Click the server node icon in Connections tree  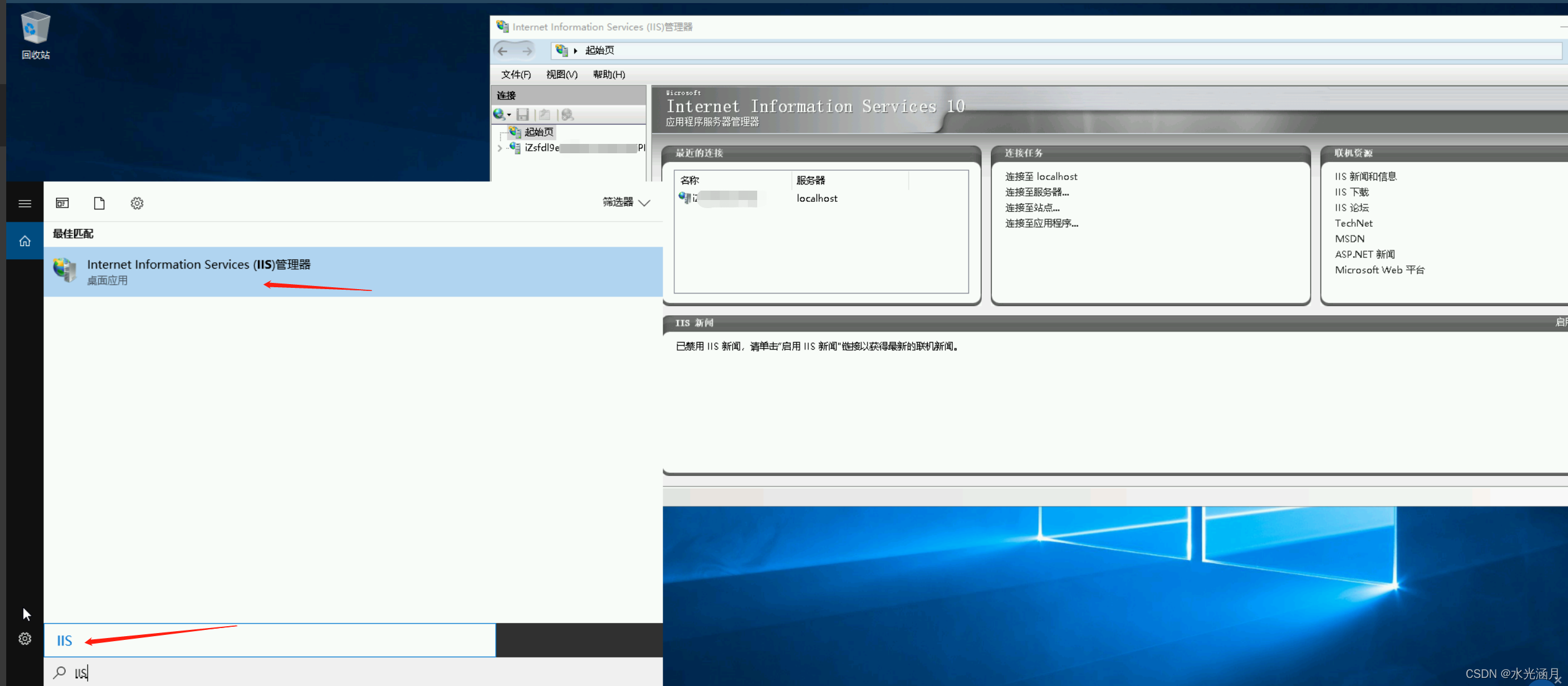(x=515, y=148)
